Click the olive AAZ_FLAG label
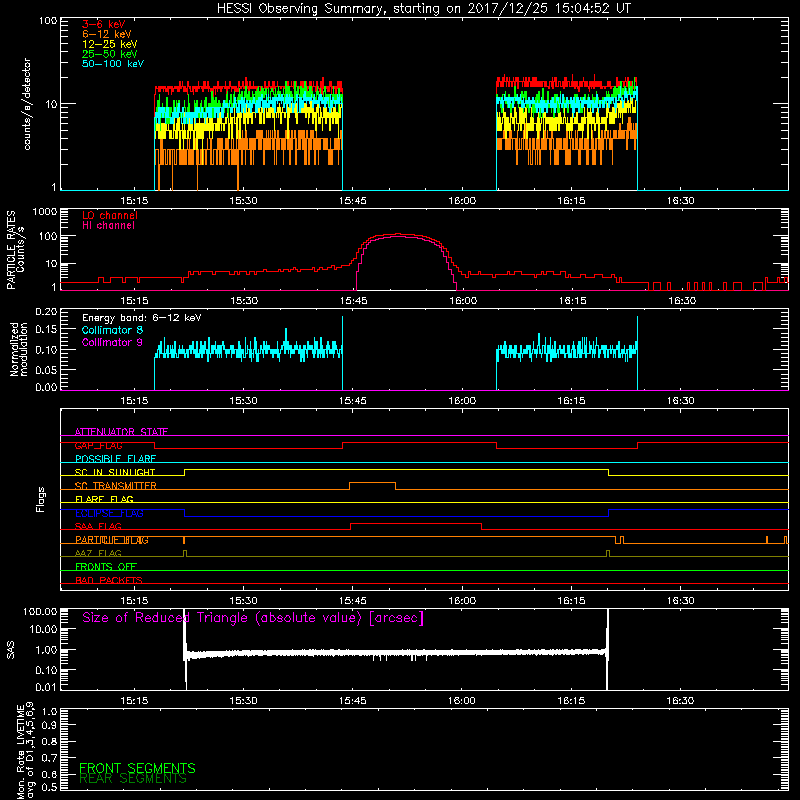This screenshot has height=800, width=800. coord(98,554)
